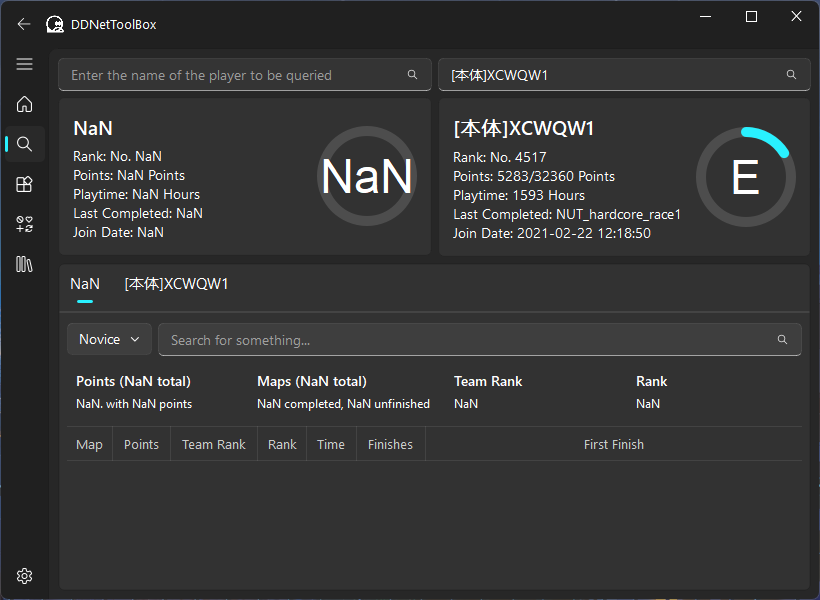This screenshot has width=820, height=600.
Task: Sort by the Points column header
Action: 141,444
